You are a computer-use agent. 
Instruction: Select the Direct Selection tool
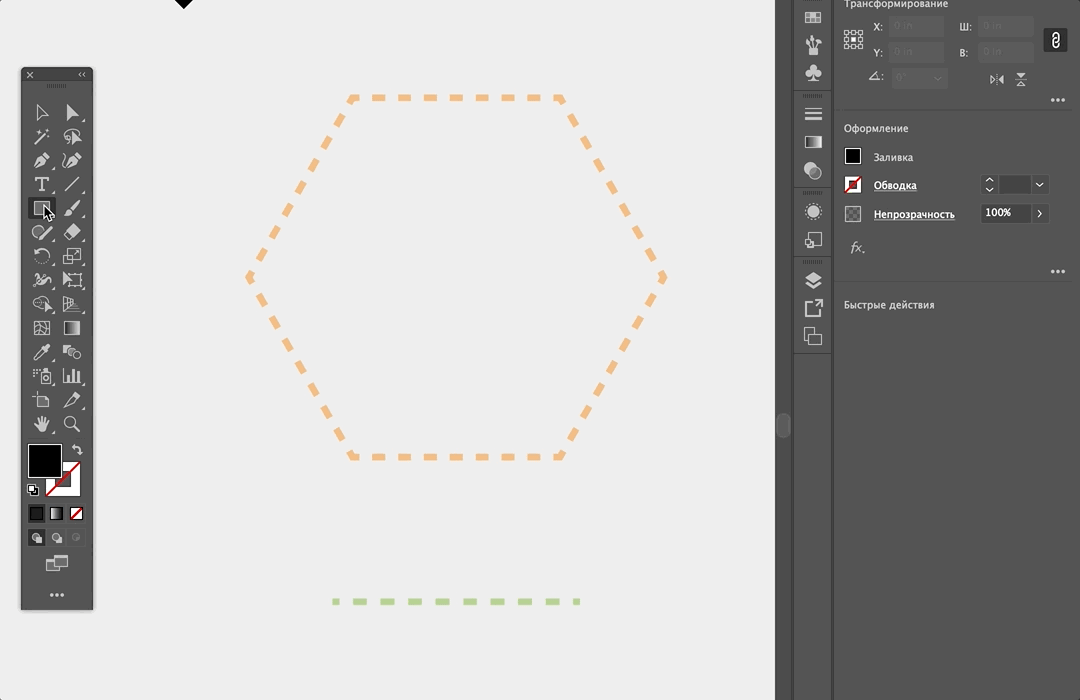(x=72, y=112)
